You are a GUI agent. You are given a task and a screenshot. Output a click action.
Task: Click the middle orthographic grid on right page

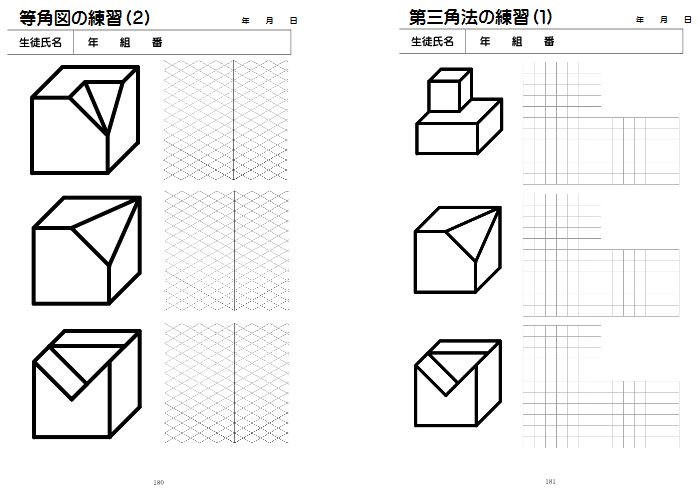601,255
